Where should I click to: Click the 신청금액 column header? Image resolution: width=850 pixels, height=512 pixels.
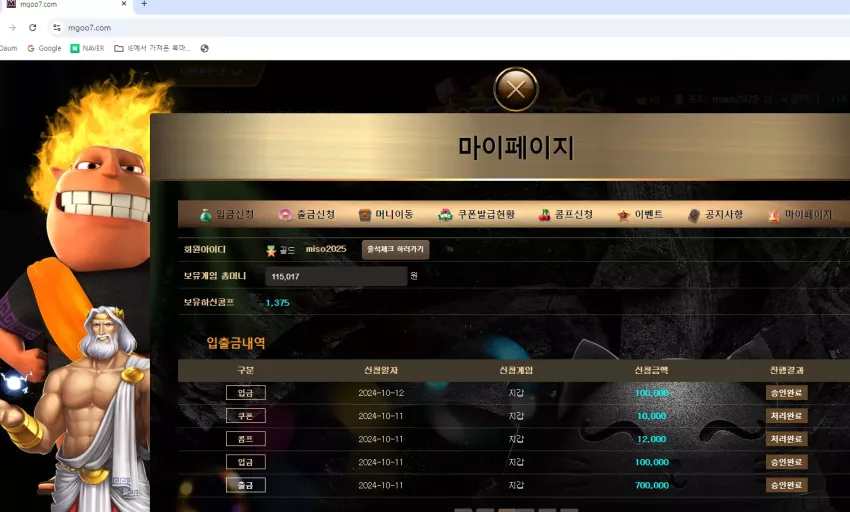tap(652, 370)
